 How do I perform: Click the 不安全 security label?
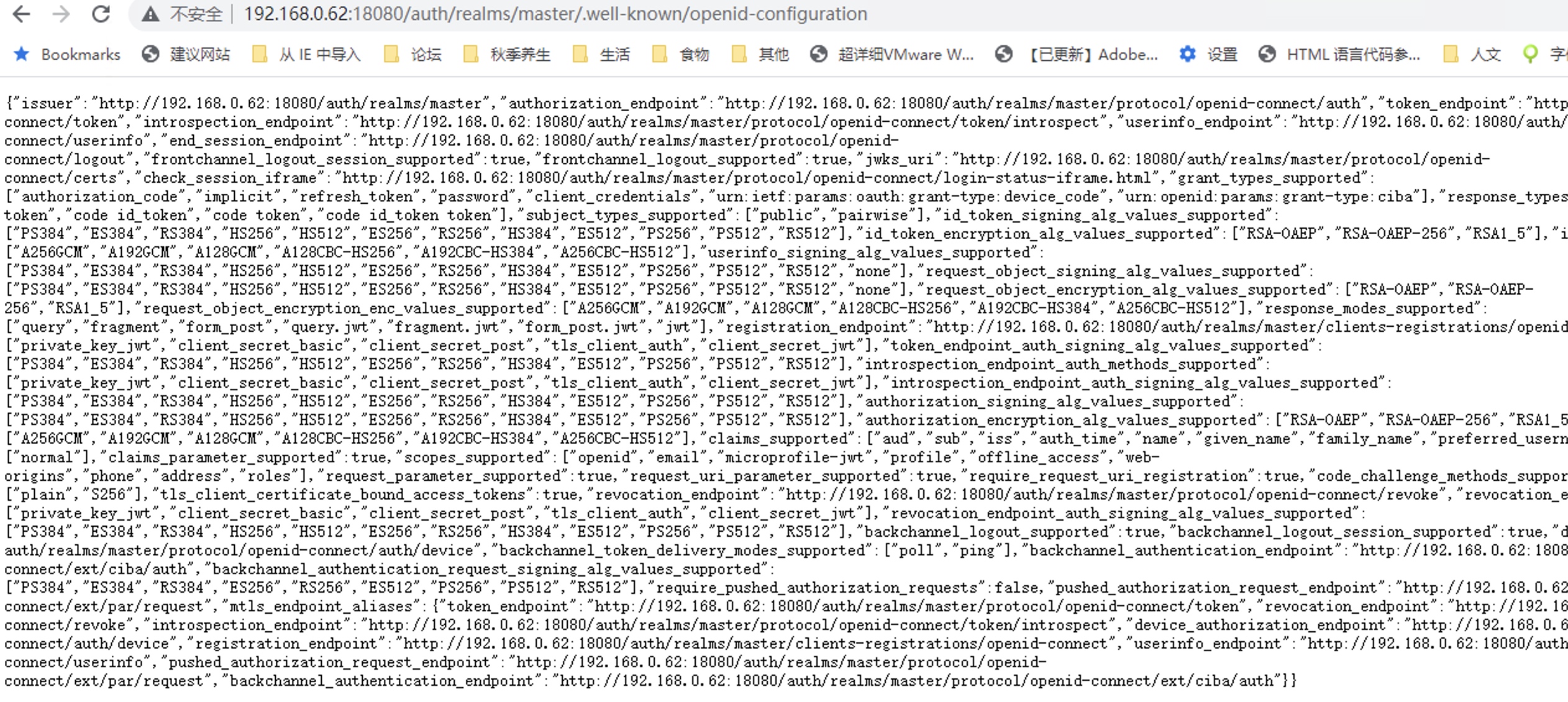tap(196, 14)
